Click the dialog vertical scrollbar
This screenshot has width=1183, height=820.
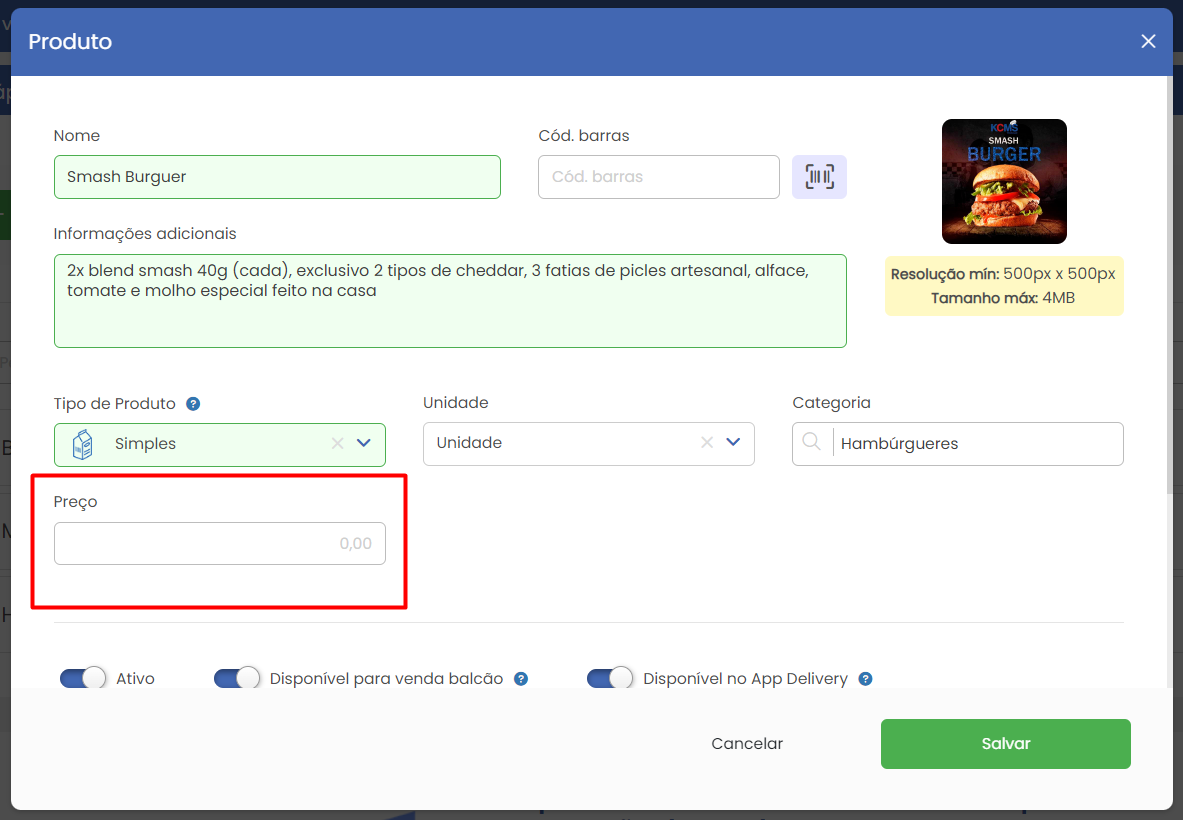1169,287
